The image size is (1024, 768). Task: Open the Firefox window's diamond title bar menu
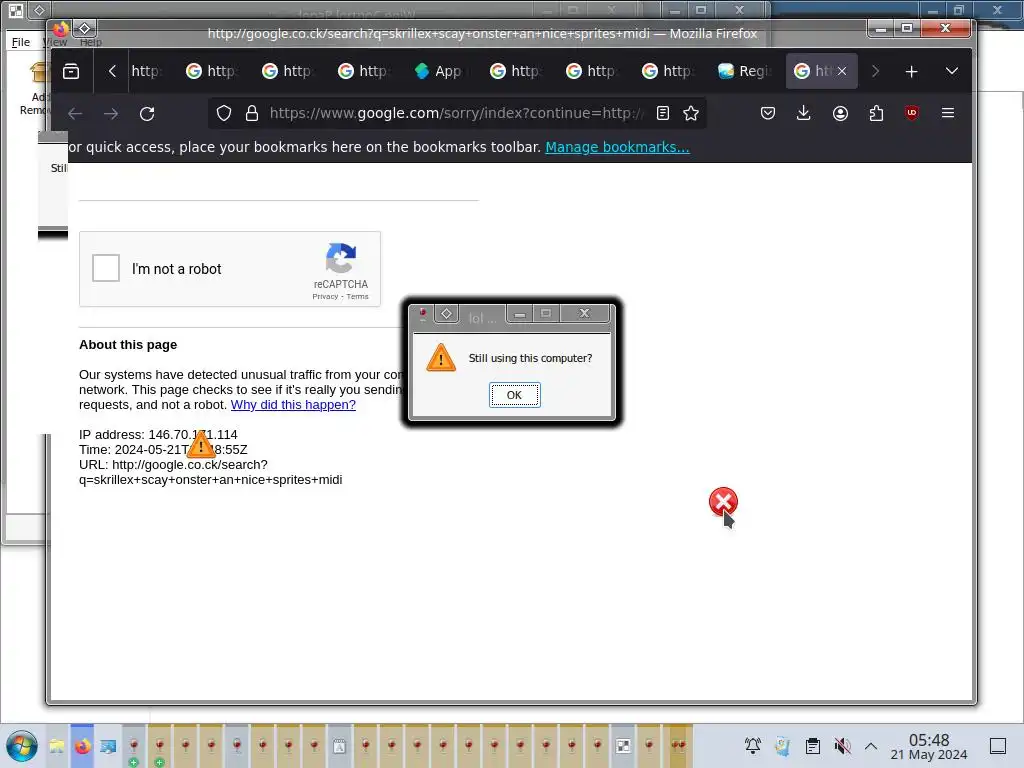[85, 28]
